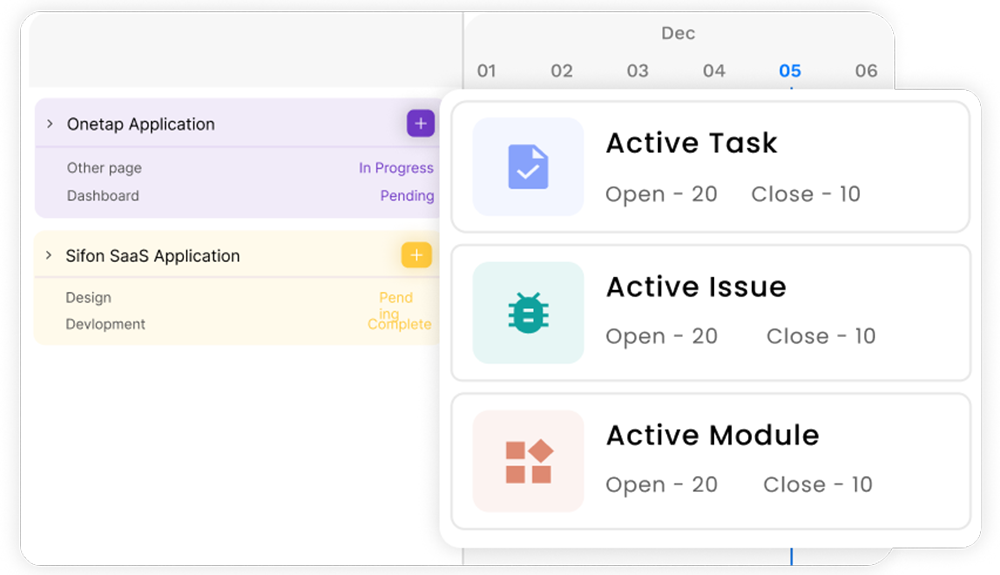
Task: Click the In Progress status label
Action: [396, 168]
